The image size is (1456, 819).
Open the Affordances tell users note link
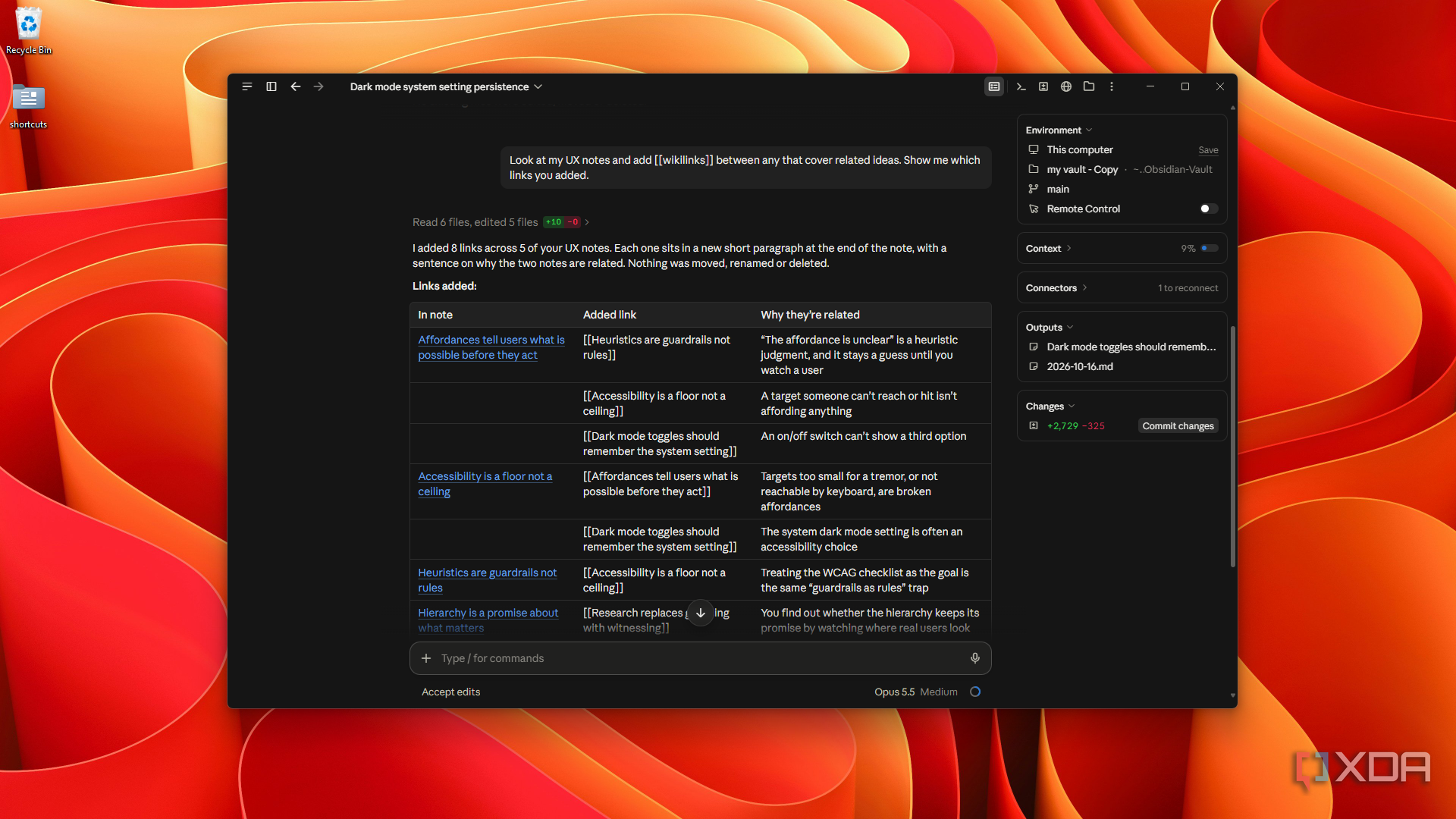click(x=491, y=347)
